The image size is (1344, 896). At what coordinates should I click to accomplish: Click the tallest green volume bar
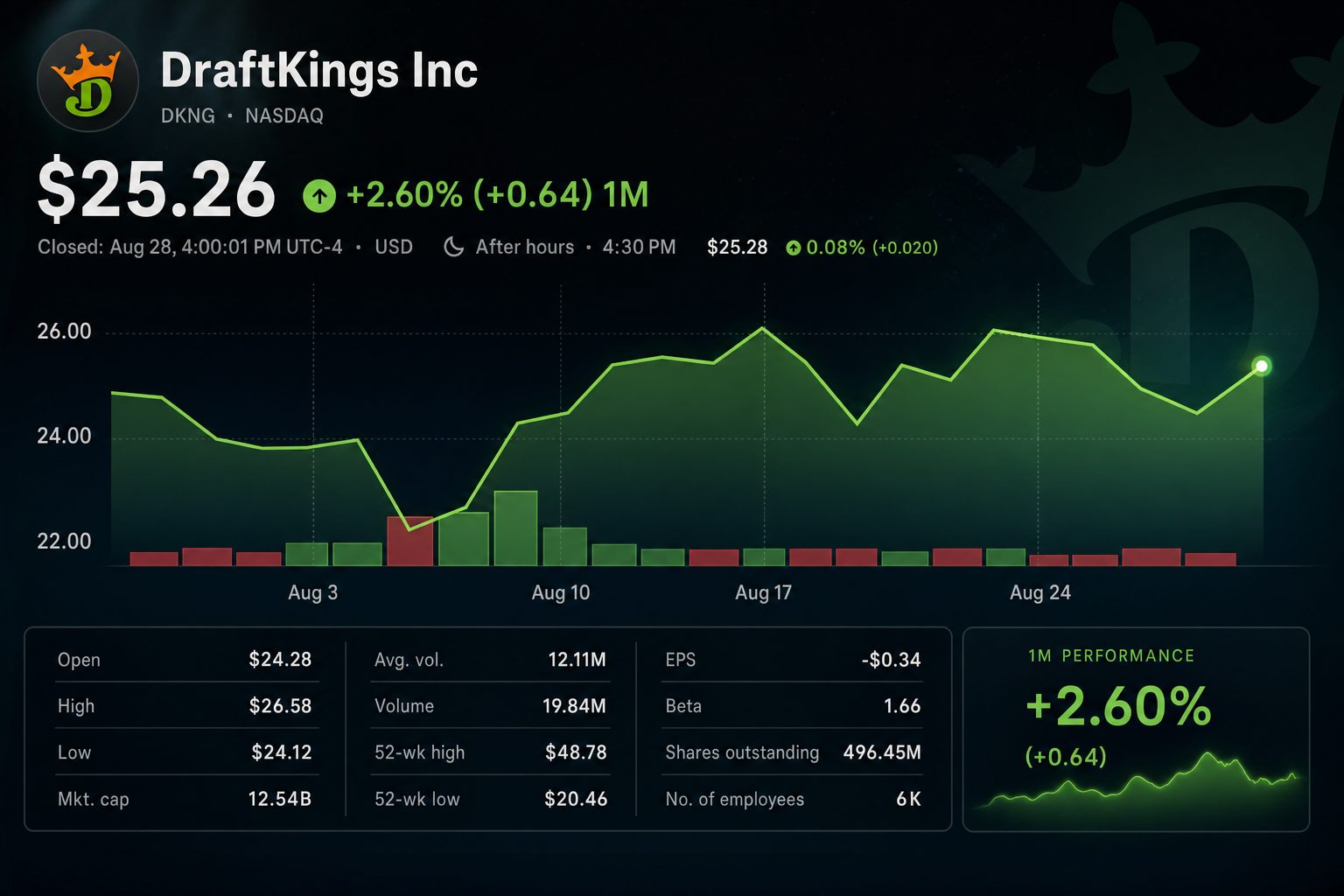coord(515,528)
